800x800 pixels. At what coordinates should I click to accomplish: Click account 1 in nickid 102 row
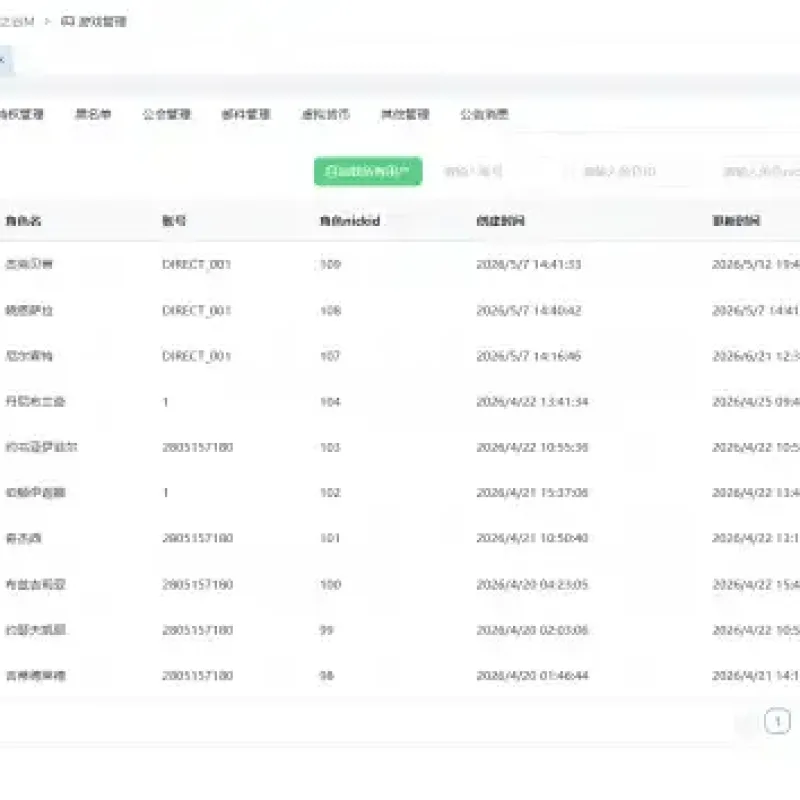165,493
